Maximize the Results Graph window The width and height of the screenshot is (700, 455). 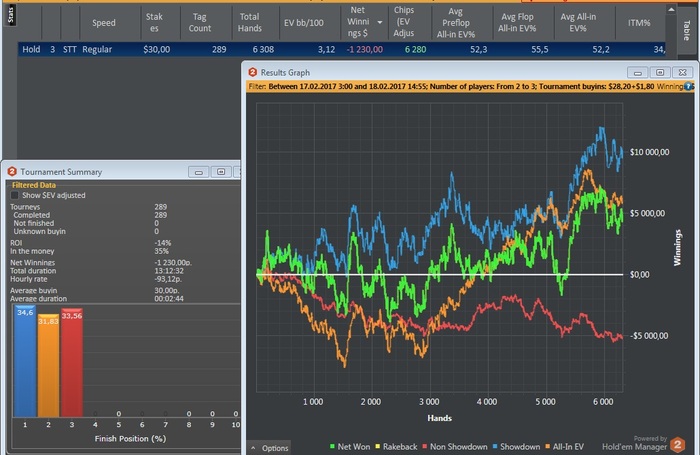tap(660, 72)
